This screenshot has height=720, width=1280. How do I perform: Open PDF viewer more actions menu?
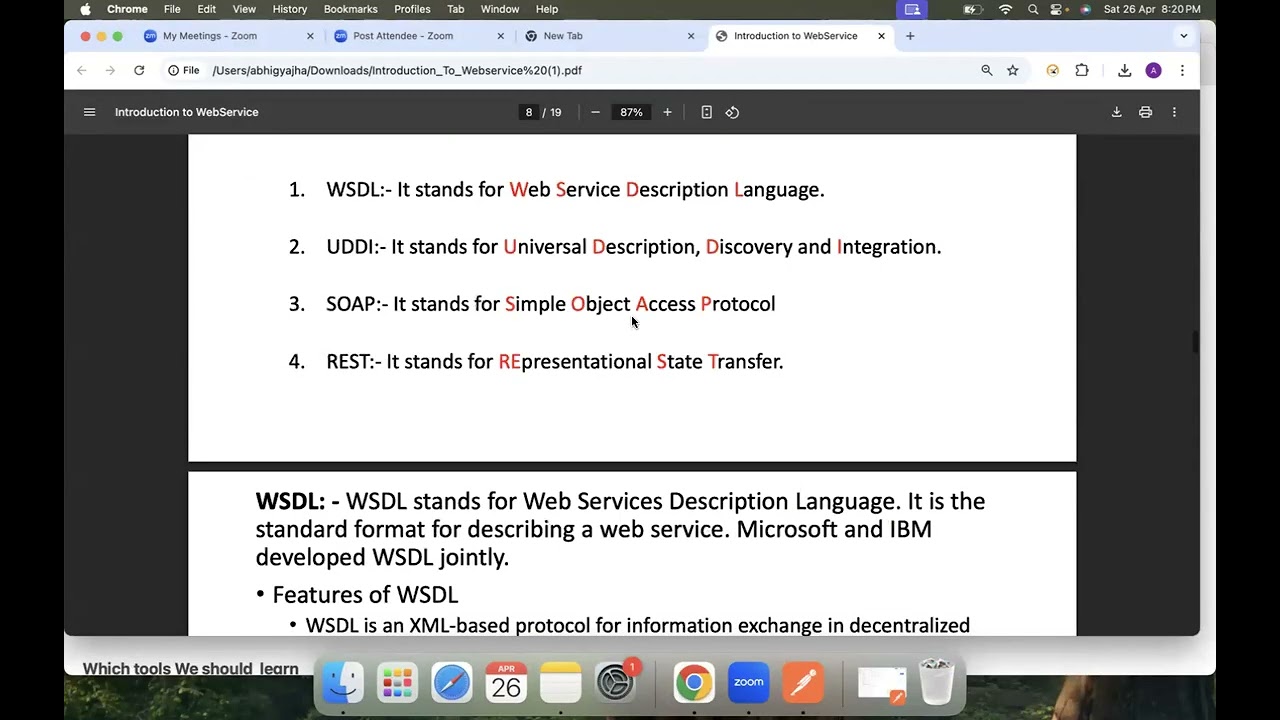(x=1174, y=112)
